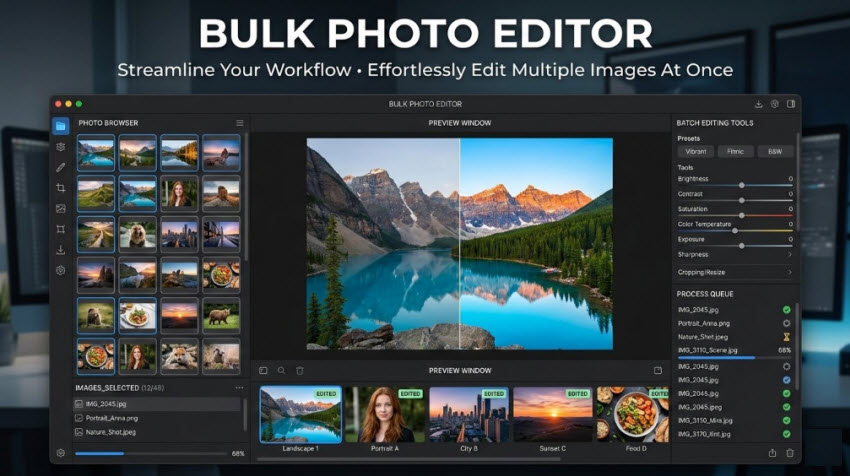Click the globe icon in the title bar
This screenshot has width=850, height=476.
(x=775, y=104)
